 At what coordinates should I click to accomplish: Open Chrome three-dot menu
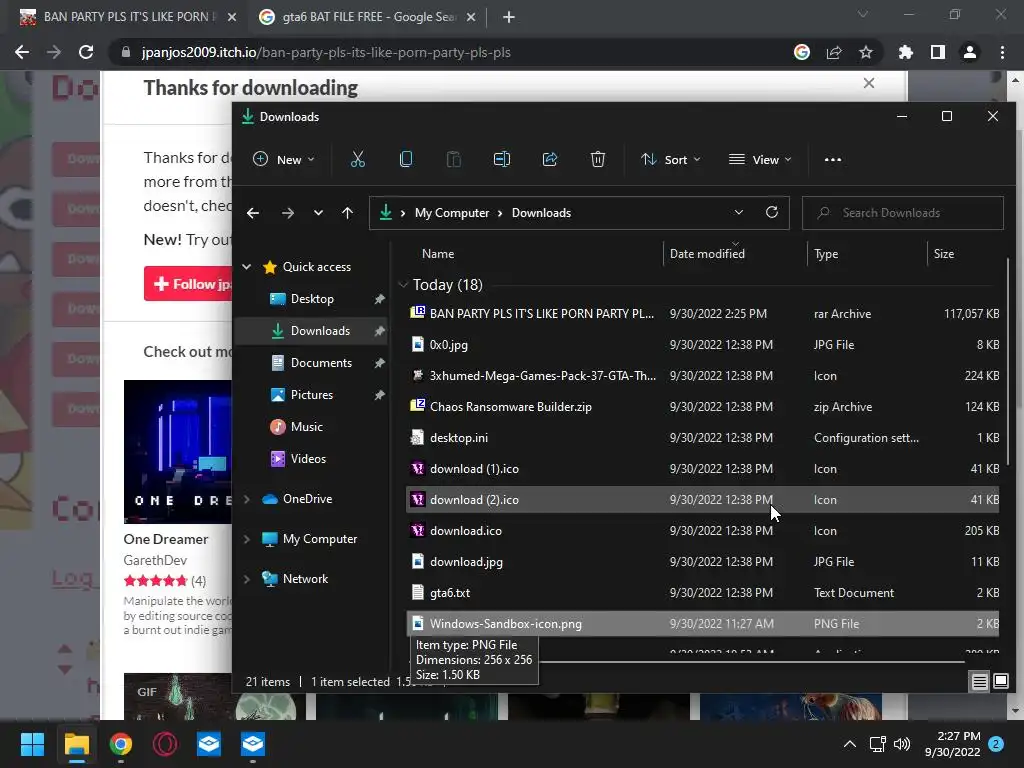coord(1002,52)
